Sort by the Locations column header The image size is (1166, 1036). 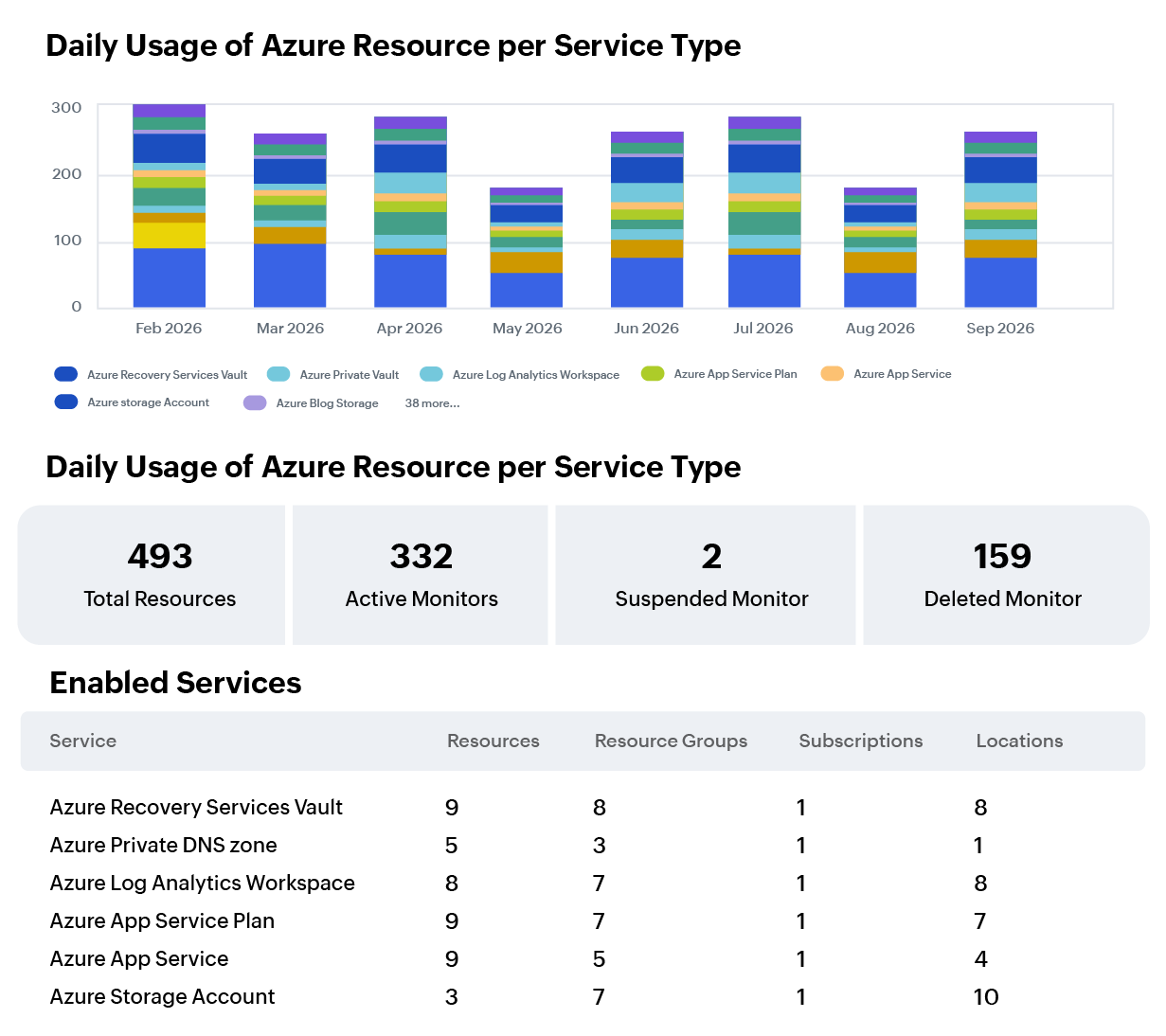pyautogui.click(x=1019, y=741)
